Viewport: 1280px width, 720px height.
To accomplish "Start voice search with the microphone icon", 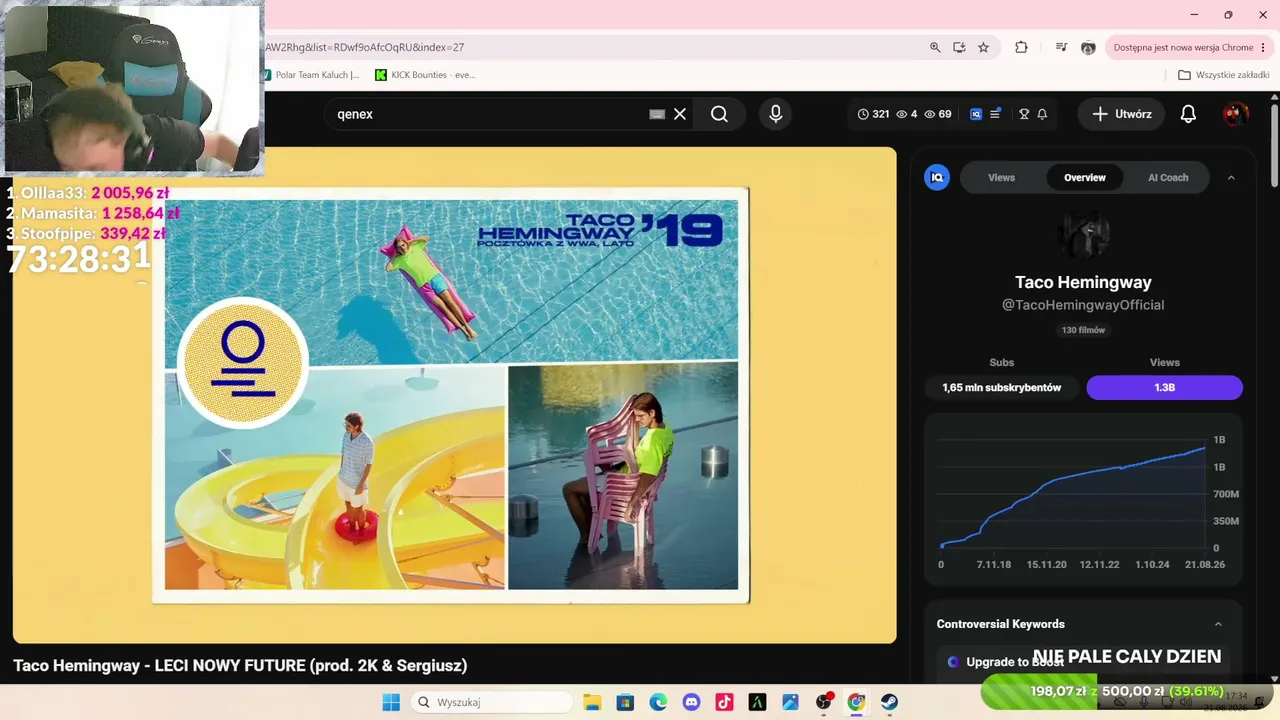I will pyautogui.click(x=775, y=114).
